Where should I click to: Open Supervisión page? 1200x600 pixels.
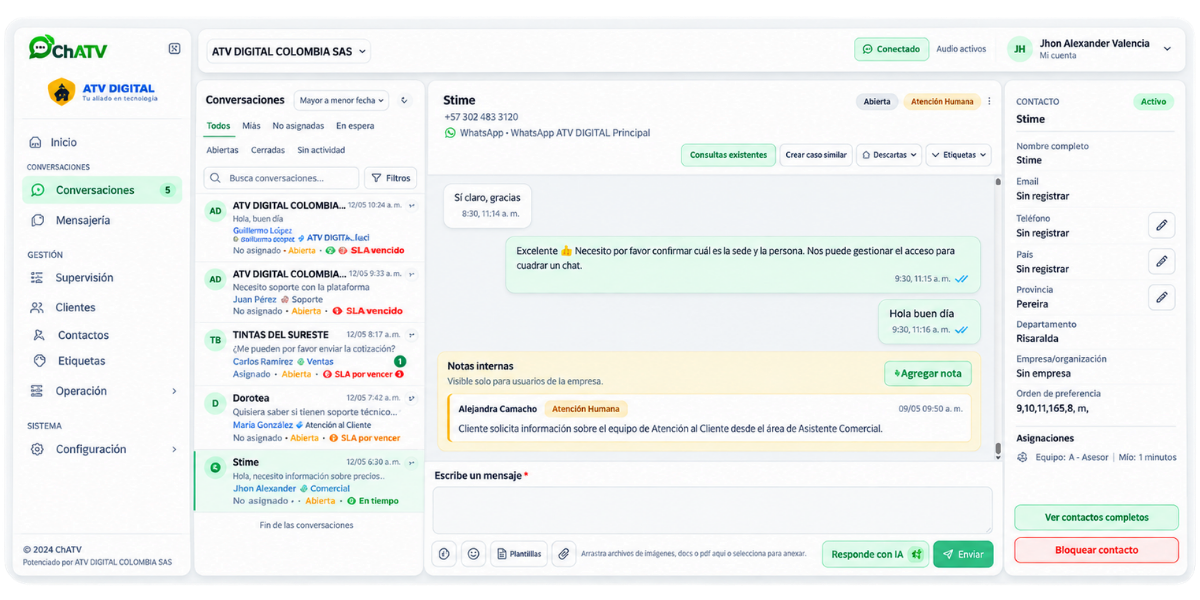coord(84,278)
